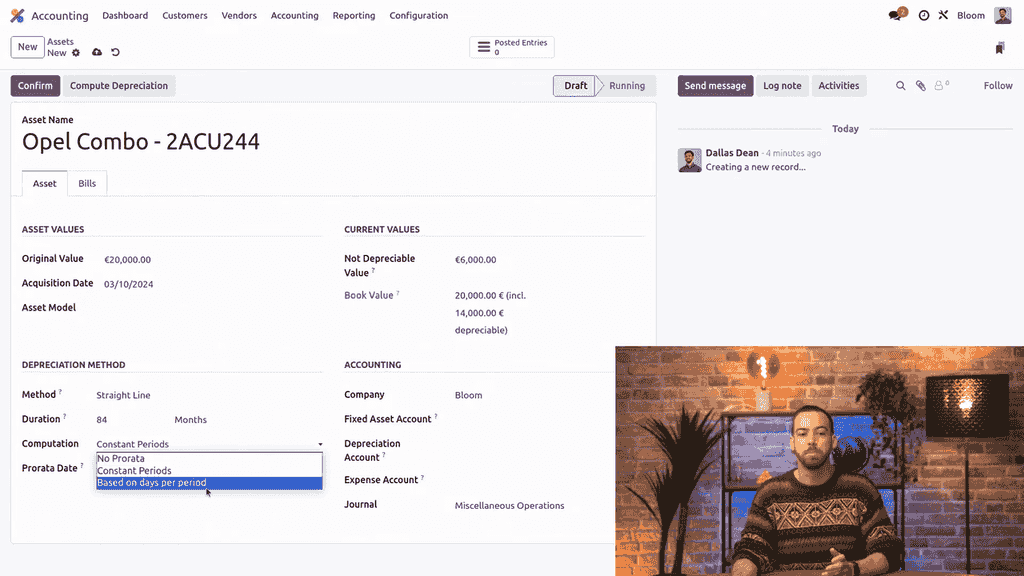Click the discard changes undo icon
The image size is (1024, 576).
pos(115,53)
